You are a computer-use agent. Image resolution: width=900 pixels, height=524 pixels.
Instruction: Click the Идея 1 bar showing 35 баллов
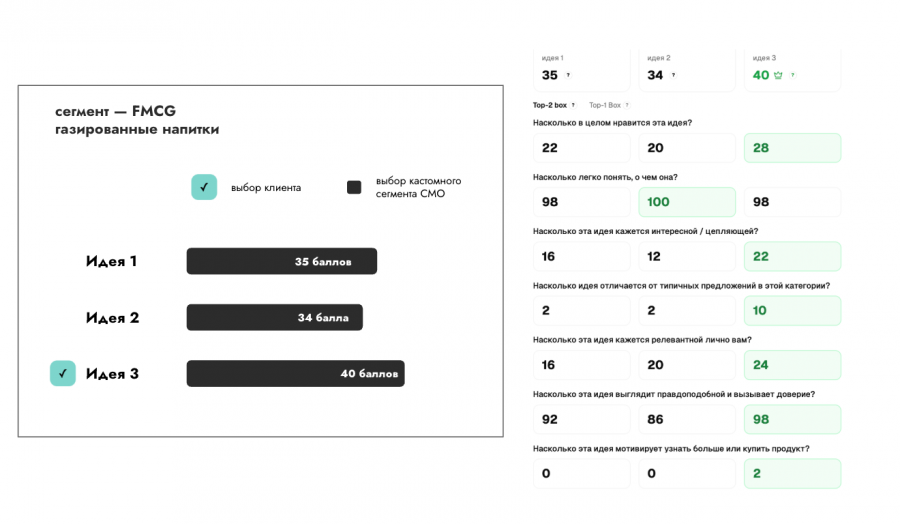point(281,261)
